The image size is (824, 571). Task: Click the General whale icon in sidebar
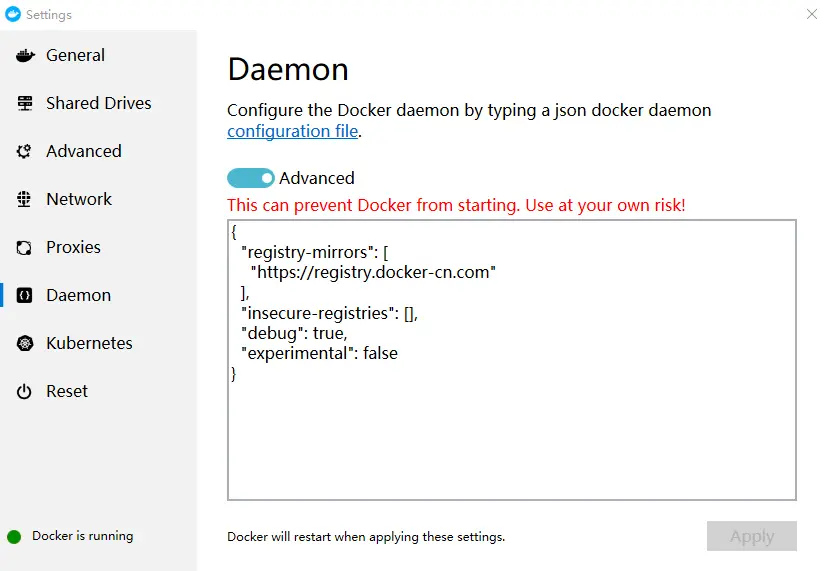25,56
